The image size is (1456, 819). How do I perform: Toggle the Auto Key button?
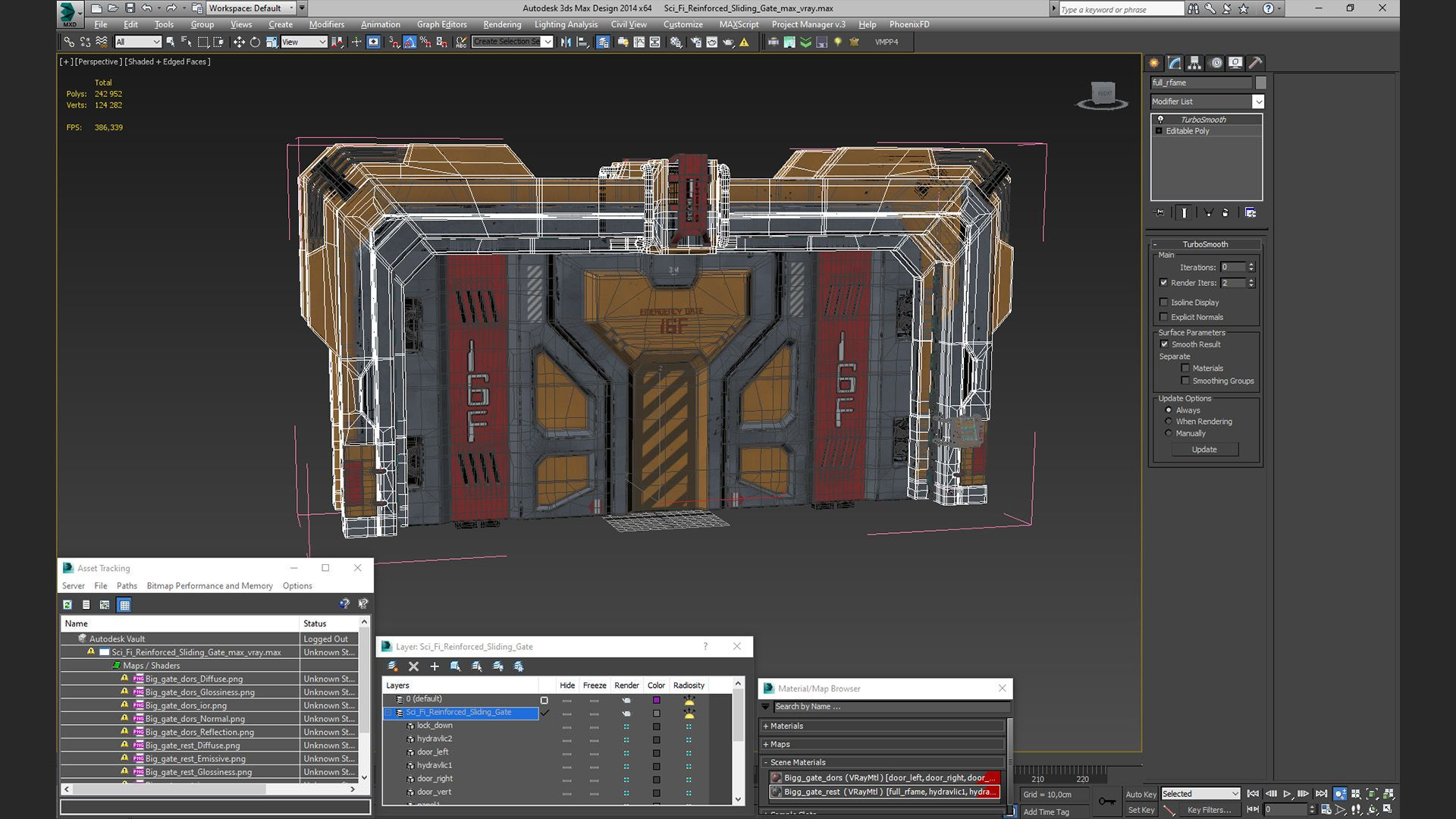click(x=1141, y=794)
